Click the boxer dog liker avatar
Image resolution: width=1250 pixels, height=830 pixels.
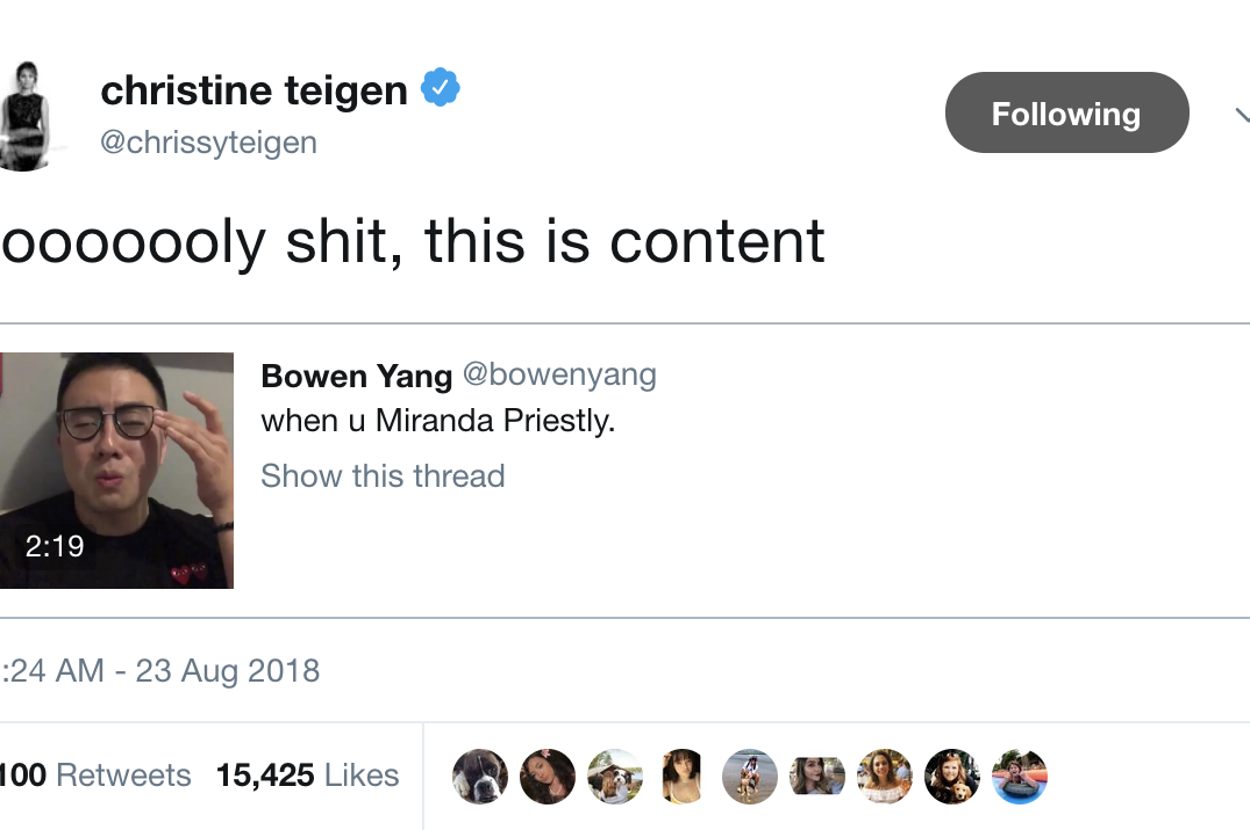[x=480, y=776]
